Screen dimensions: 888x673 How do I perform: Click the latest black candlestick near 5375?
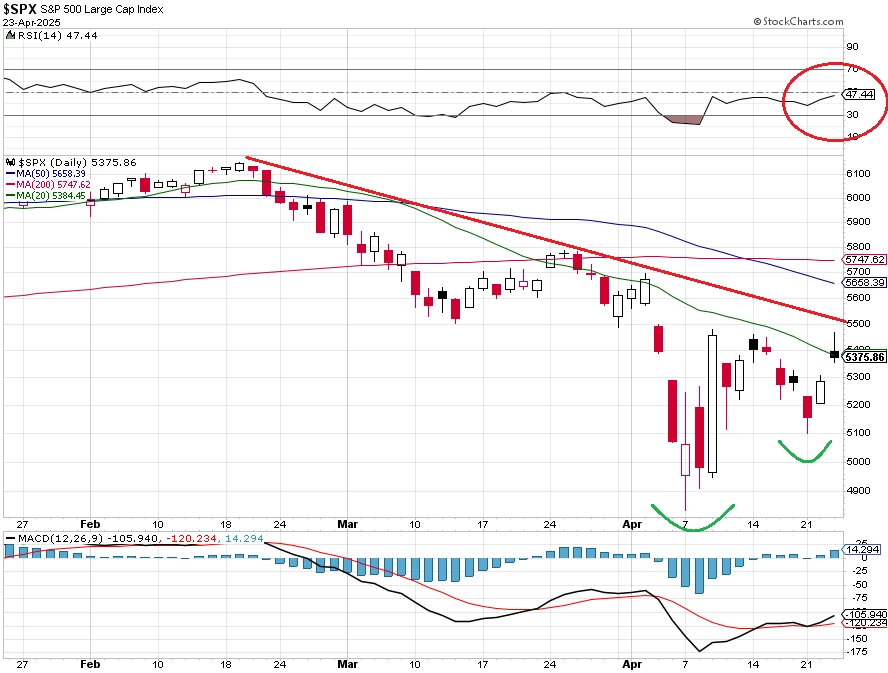point(834,354)
